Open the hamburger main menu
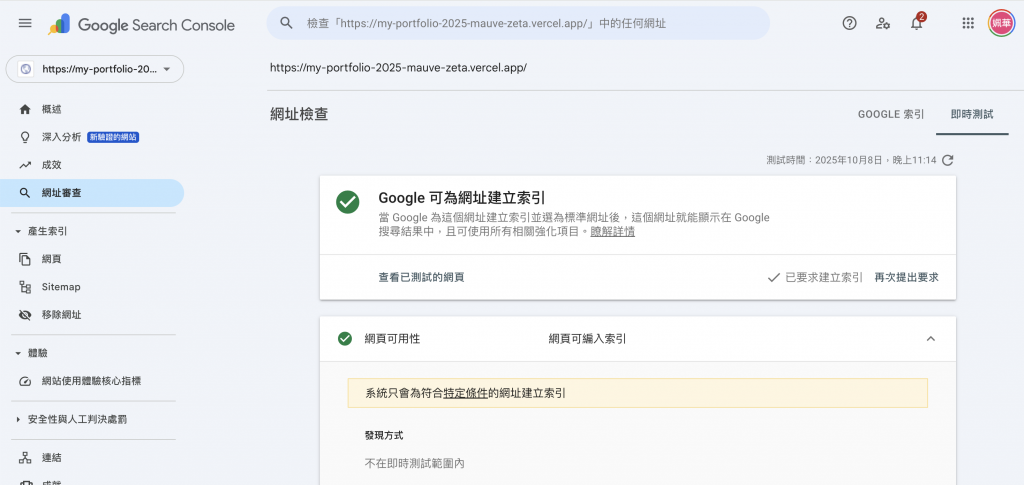 (25, 23)
